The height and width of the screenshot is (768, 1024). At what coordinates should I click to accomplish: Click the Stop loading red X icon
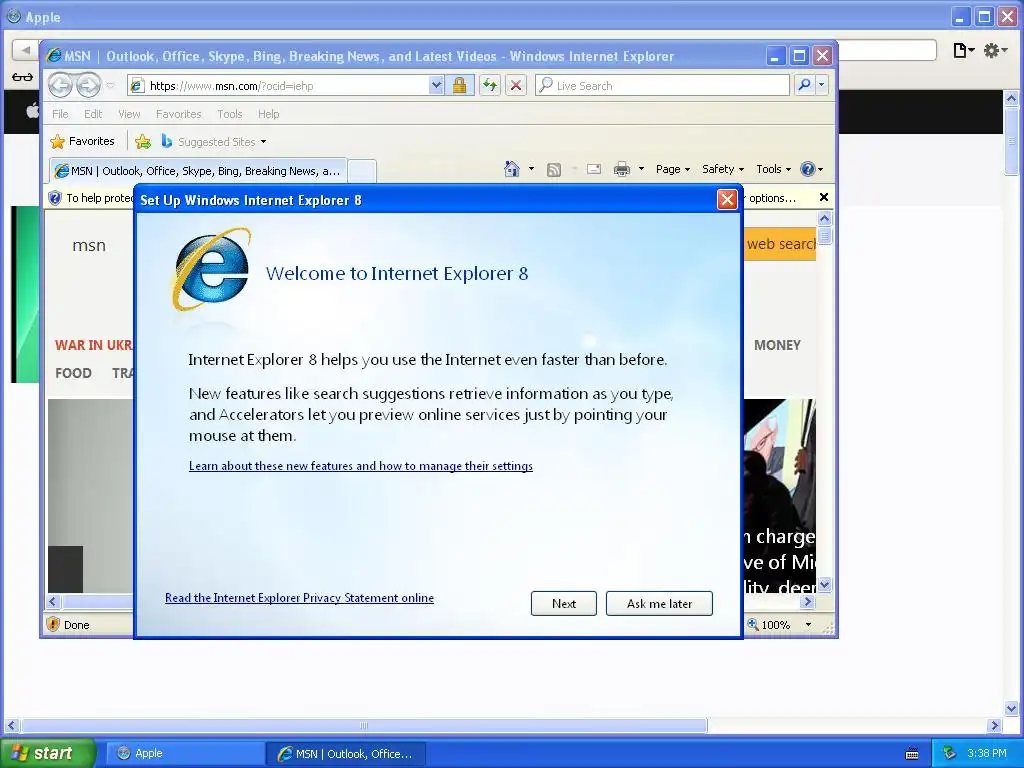[x=516, y=86]
